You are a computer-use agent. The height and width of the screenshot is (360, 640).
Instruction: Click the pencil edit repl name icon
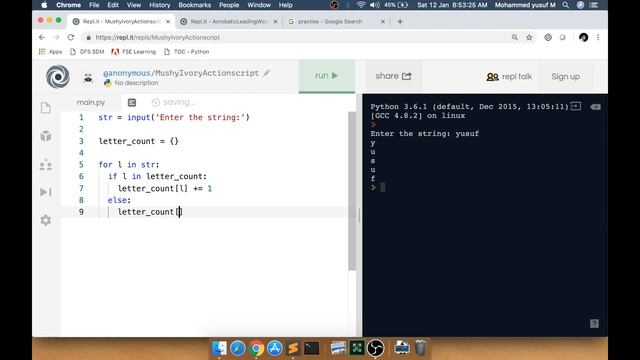coord(267,73)
